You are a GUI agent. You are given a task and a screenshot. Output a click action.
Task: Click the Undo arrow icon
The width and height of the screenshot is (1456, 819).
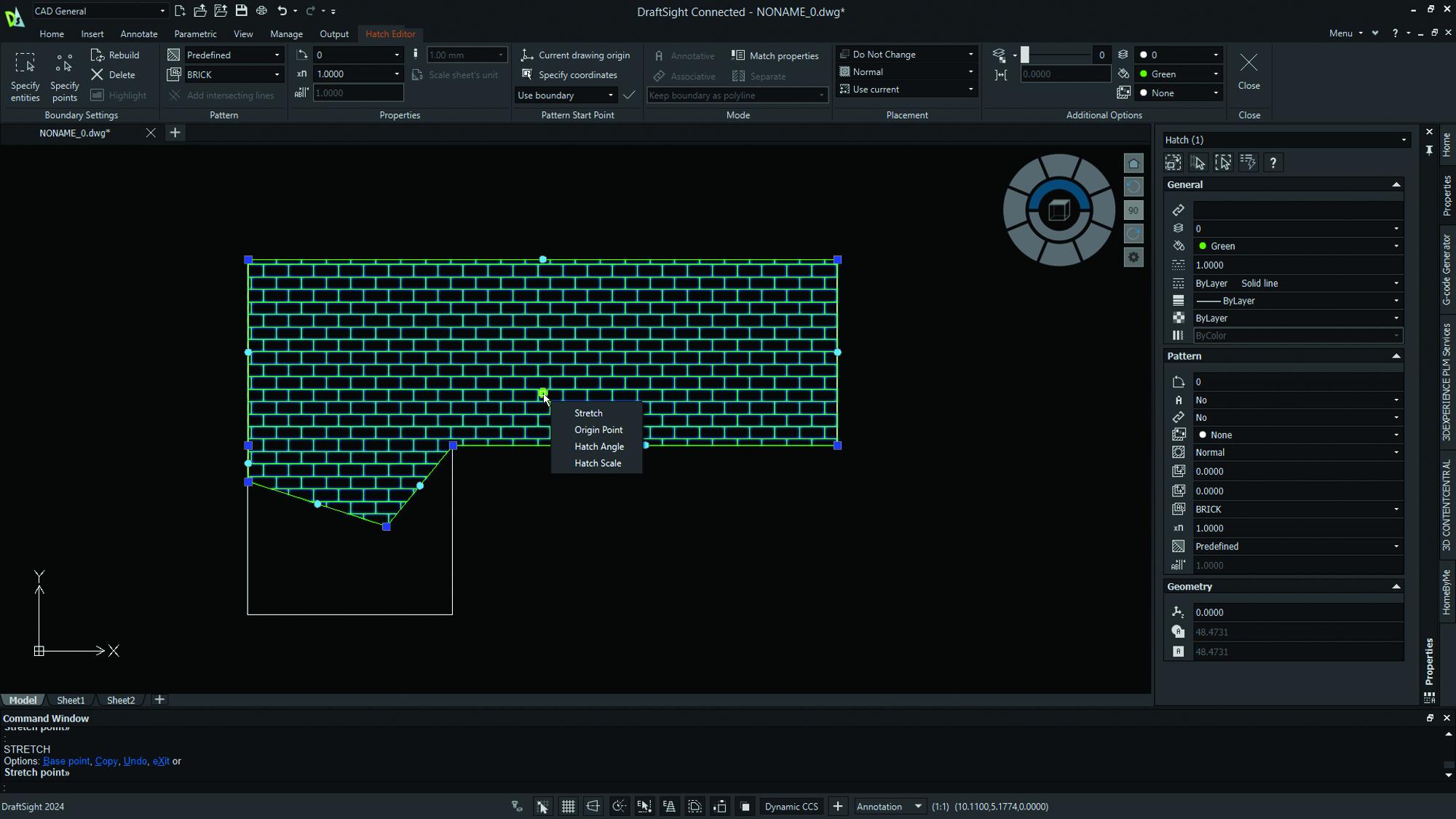[282, 11]
